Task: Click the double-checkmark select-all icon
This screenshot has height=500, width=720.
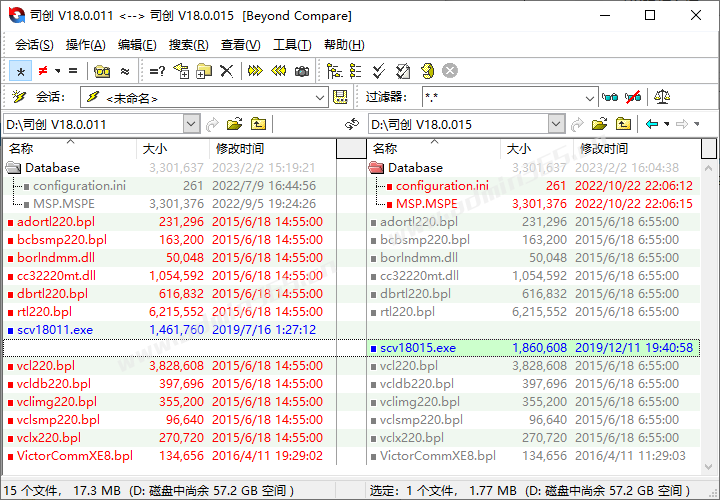Action: click(x=379, y=71)
